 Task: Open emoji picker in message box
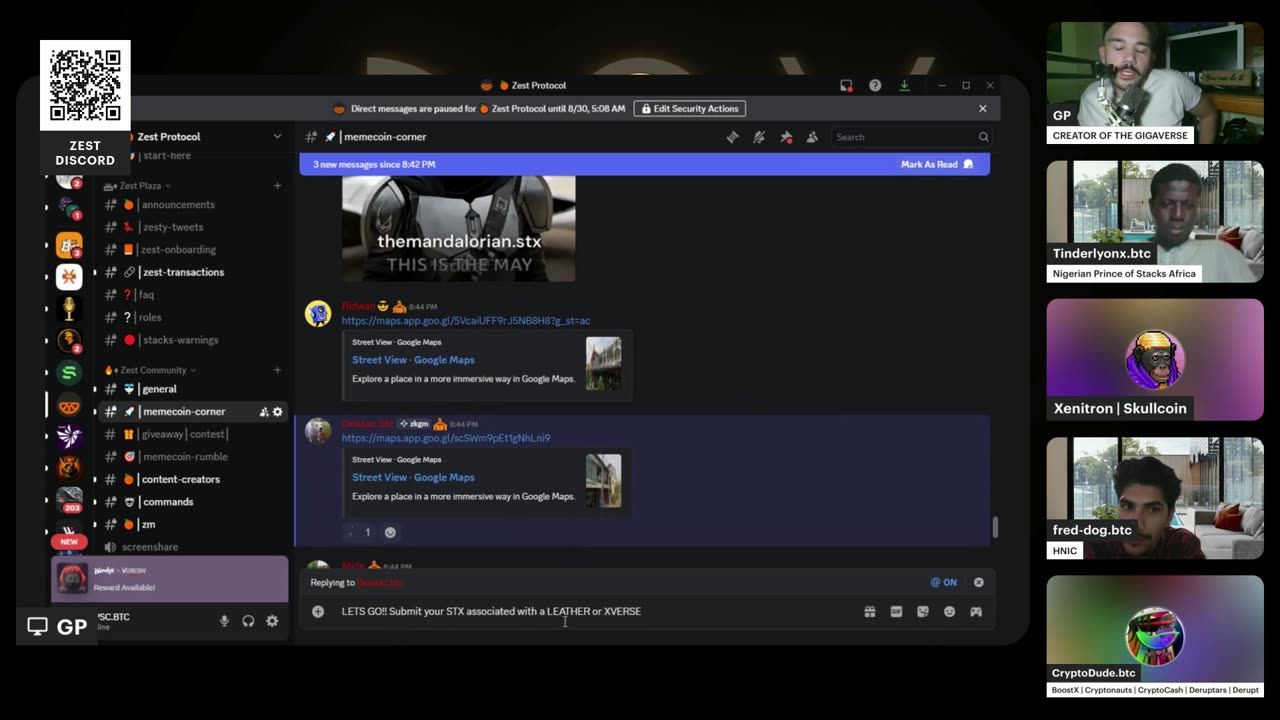pos(949,611)
